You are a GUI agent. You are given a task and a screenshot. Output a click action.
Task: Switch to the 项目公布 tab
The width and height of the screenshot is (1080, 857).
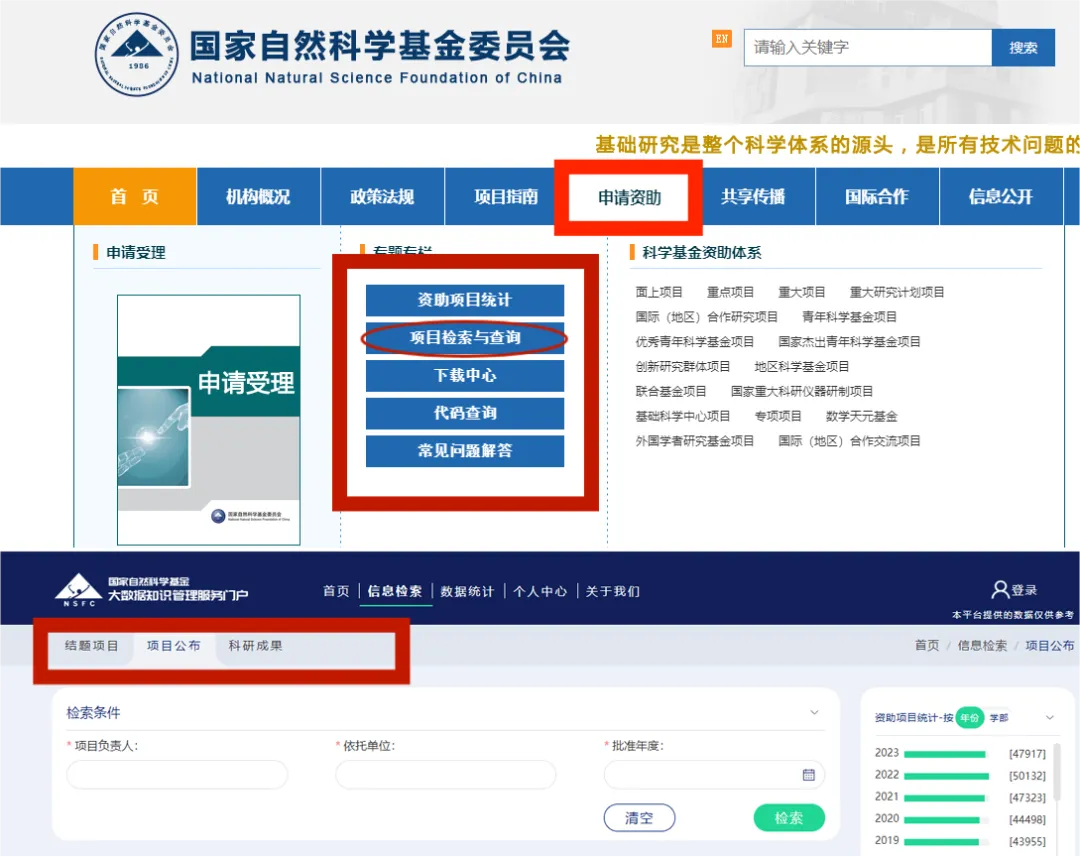pos(174,646)
